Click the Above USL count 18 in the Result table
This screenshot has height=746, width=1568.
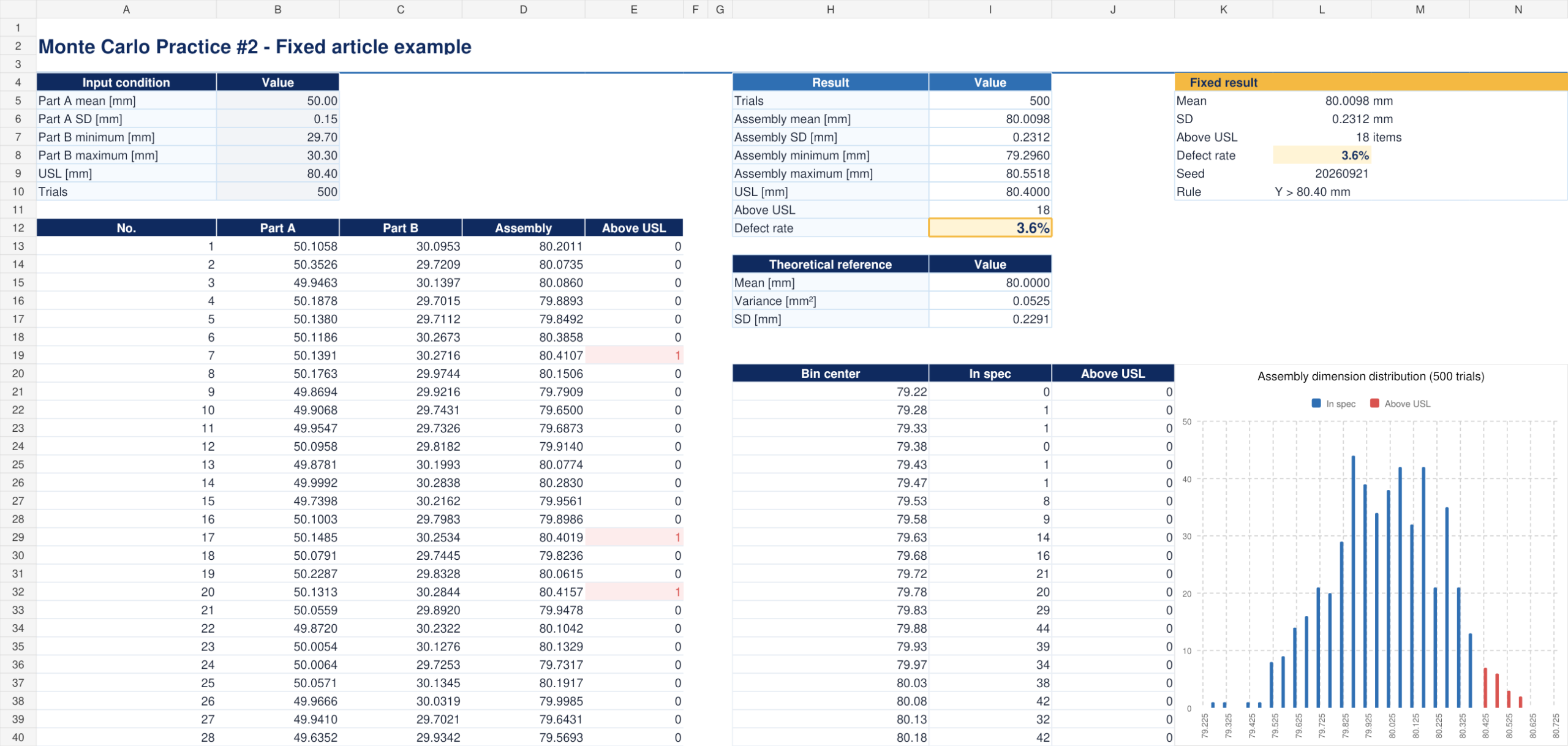[990, 210]
